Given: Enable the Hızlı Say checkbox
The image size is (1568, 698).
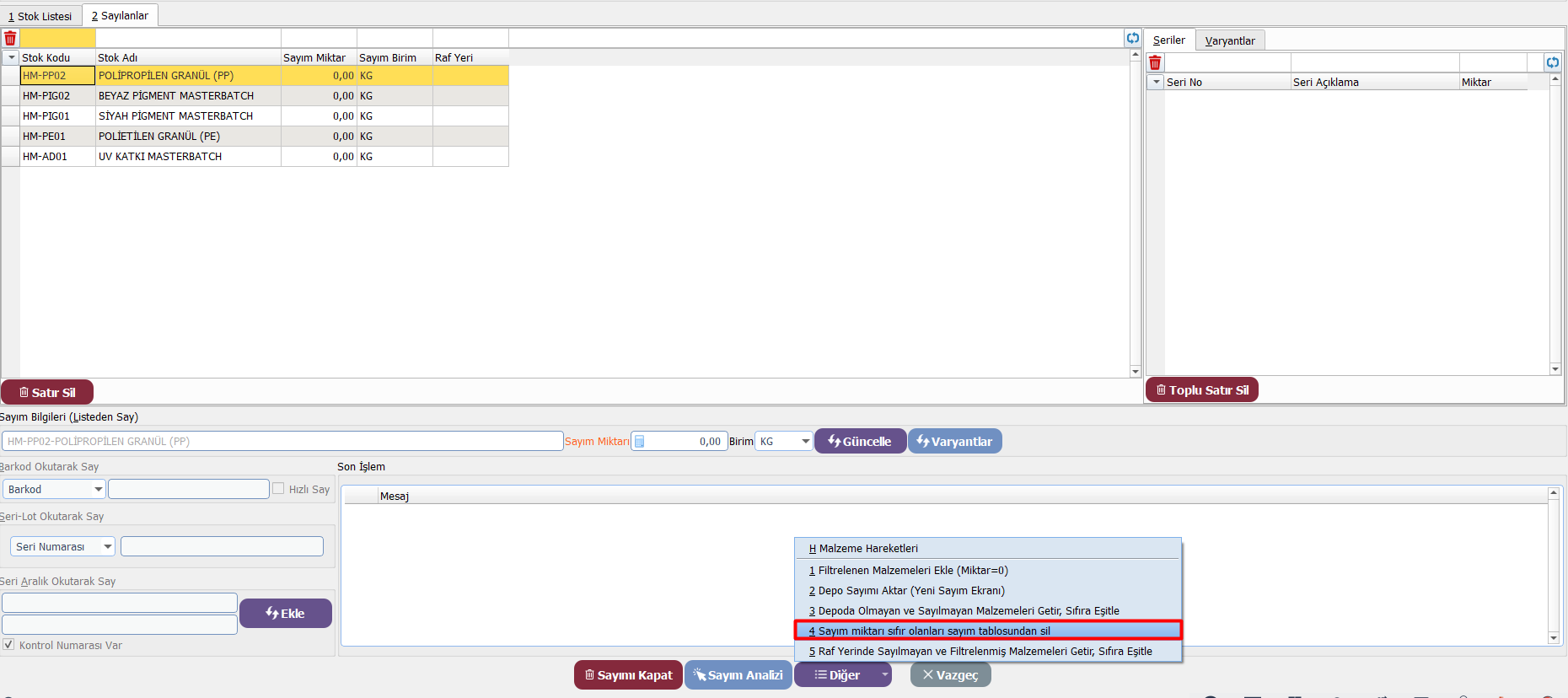Looking at the screenshot, I should coord(279,489).
